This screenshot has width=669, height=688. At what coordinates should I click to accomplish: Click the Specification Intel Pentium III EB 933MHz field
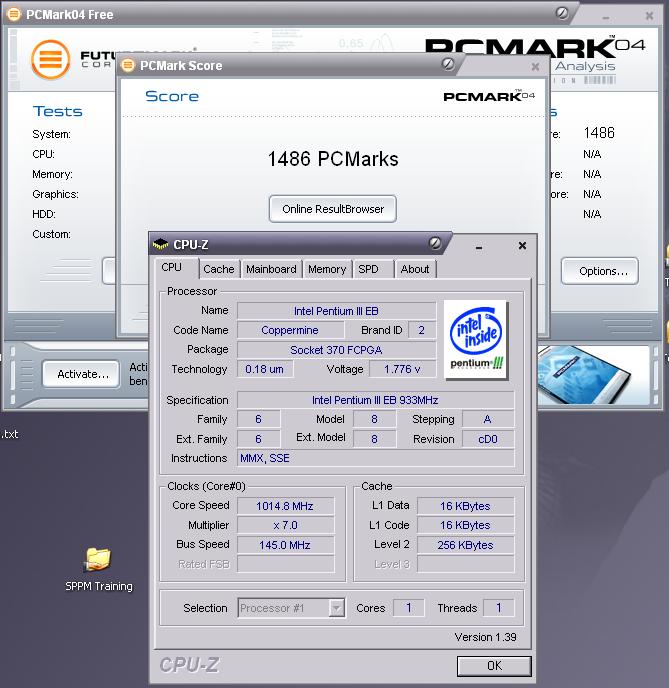coord(375,400)
